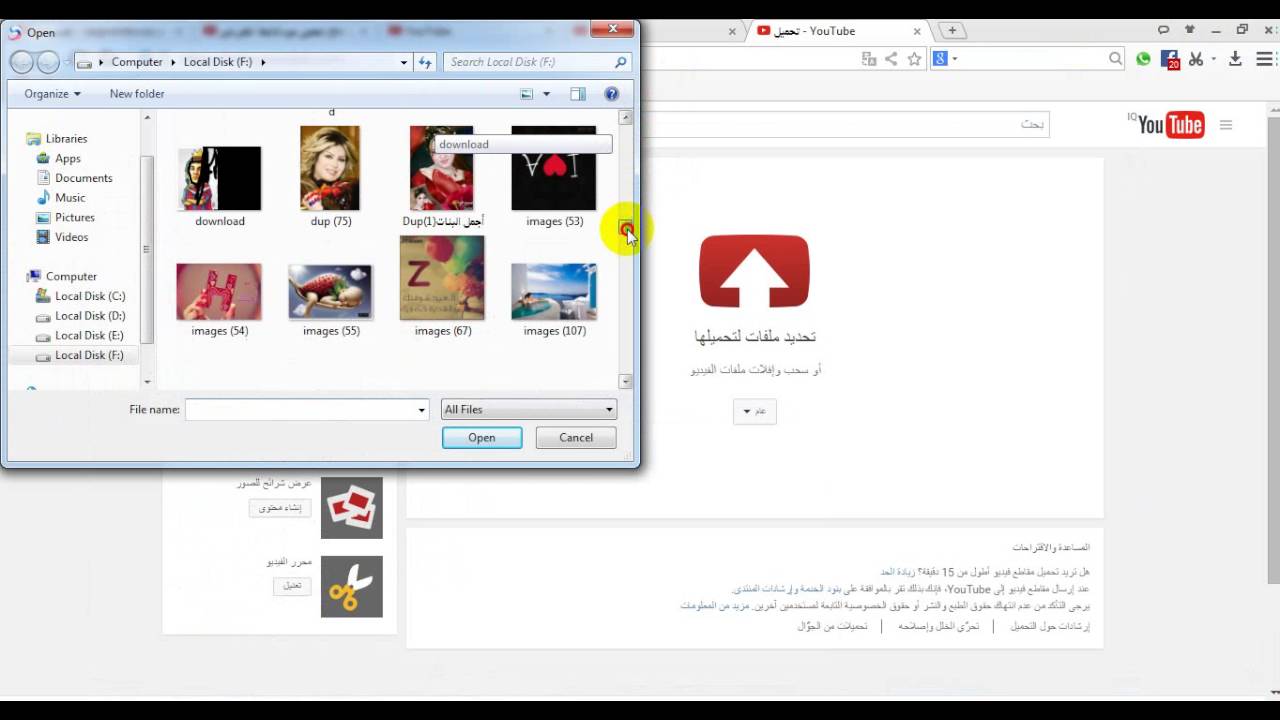Screen dimensions: 1280x720
Task: Click the Open button in the file dialog
Action: [x=482, y=437]
